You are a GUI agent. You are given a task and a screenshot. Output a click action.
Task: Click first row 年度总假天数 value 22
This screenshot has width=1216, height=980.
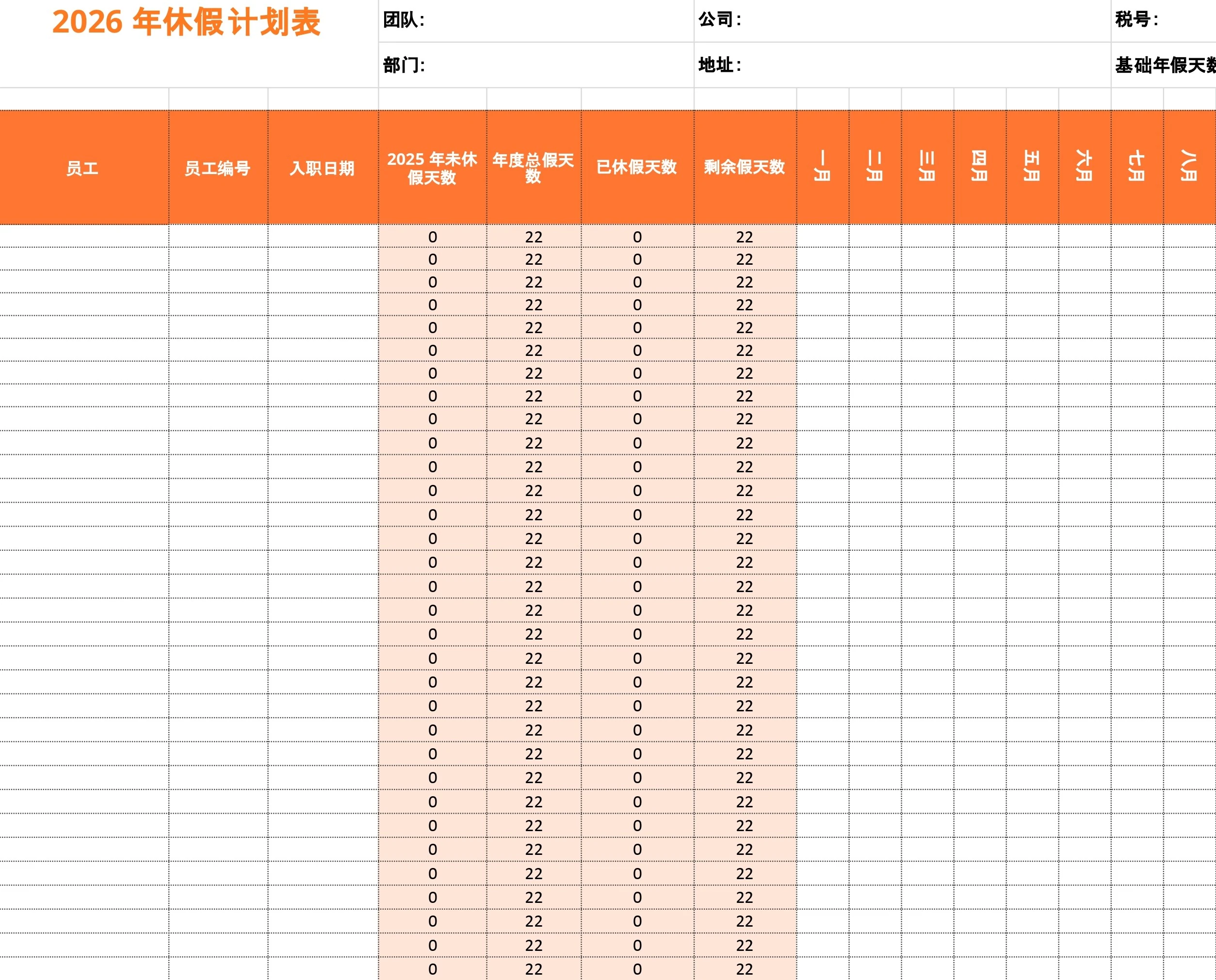(x=534, y=237)
